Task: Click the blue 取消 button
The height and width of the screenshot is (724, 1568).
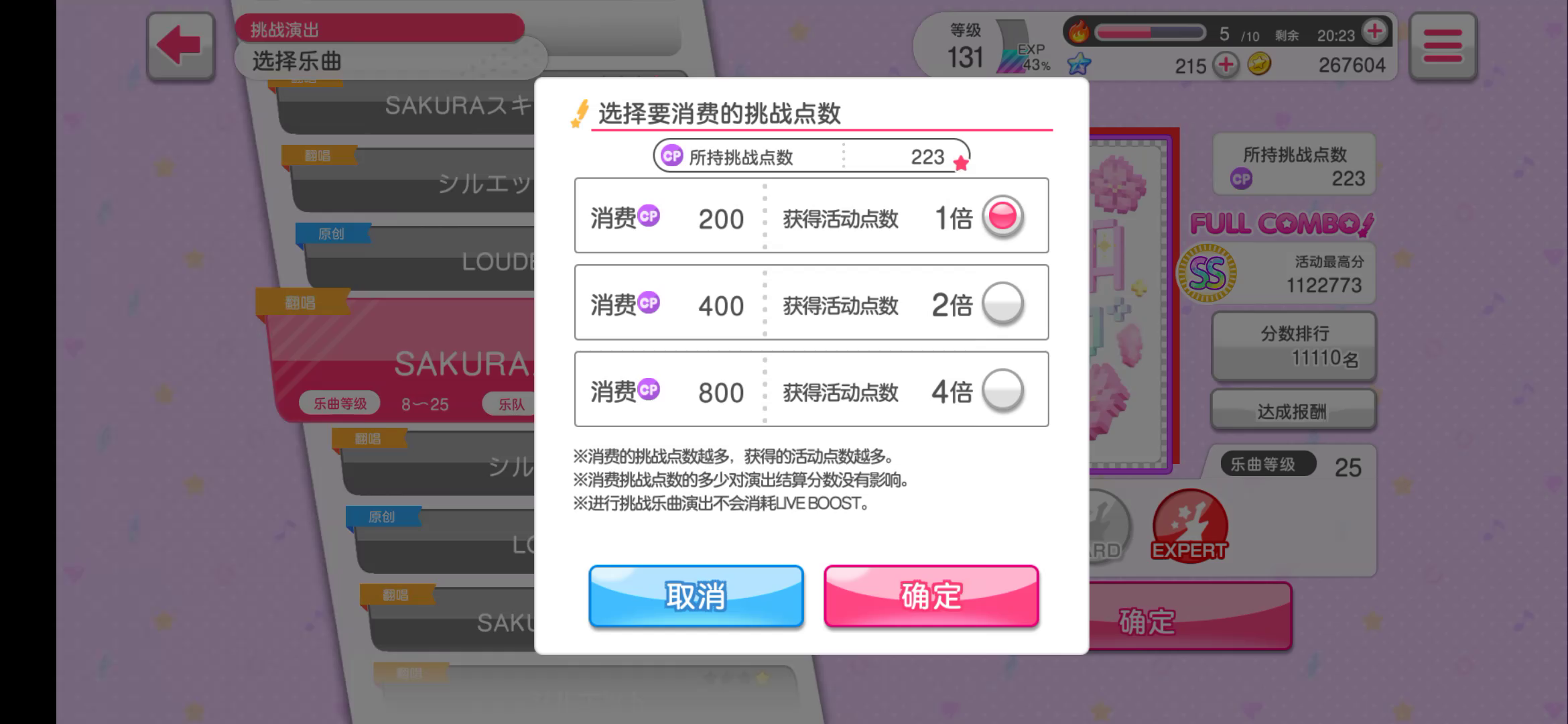Action: [x=696, y=596]
